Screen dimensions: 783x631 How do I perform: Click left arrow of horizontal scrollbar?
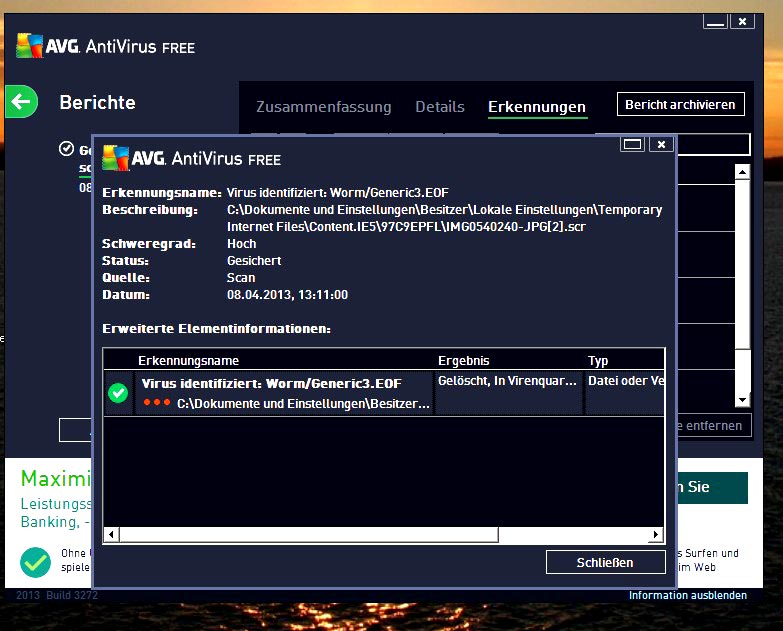[111, 535]
